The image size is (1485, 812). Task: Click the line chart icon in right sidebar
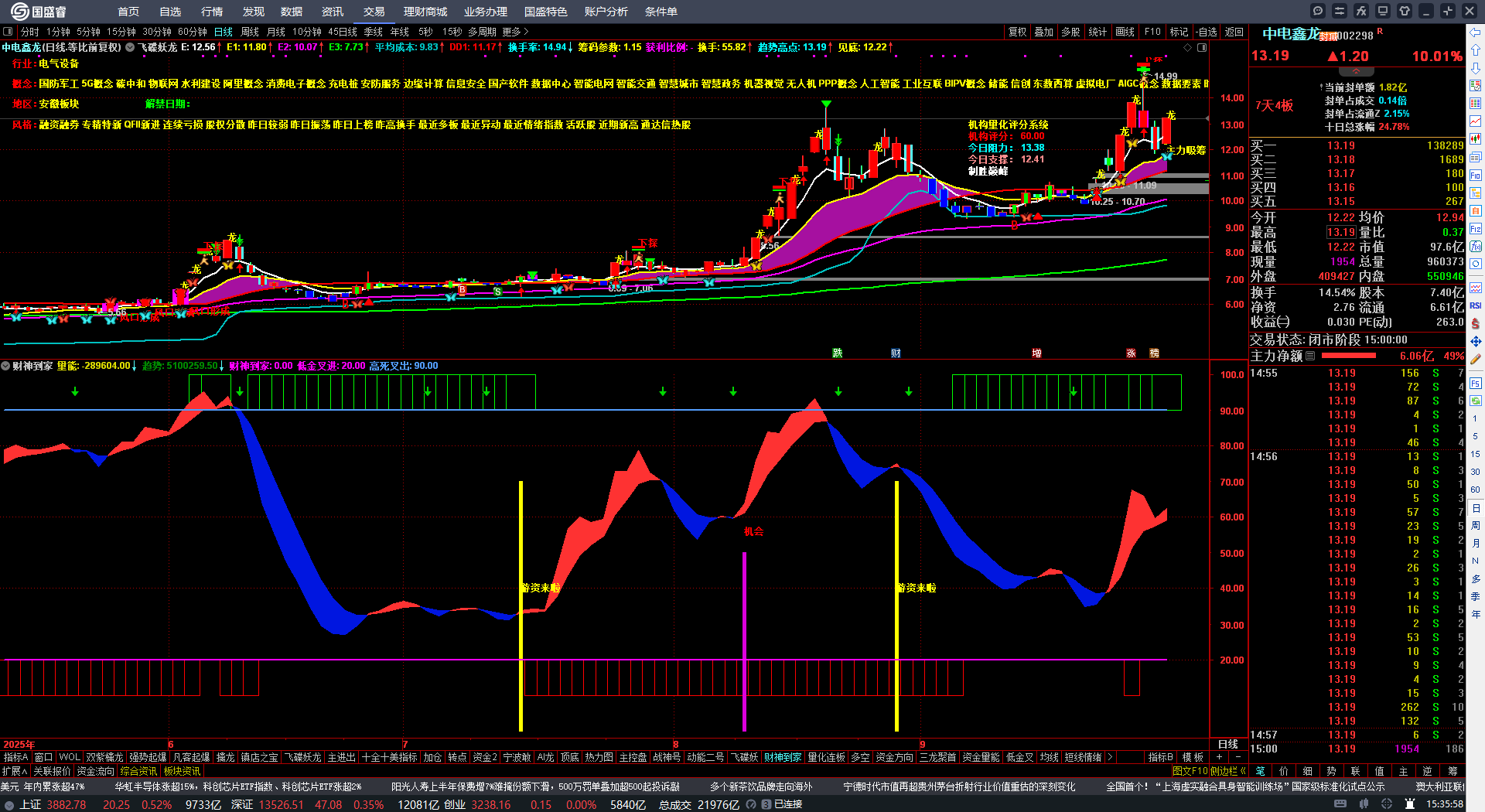(1476, 121)
